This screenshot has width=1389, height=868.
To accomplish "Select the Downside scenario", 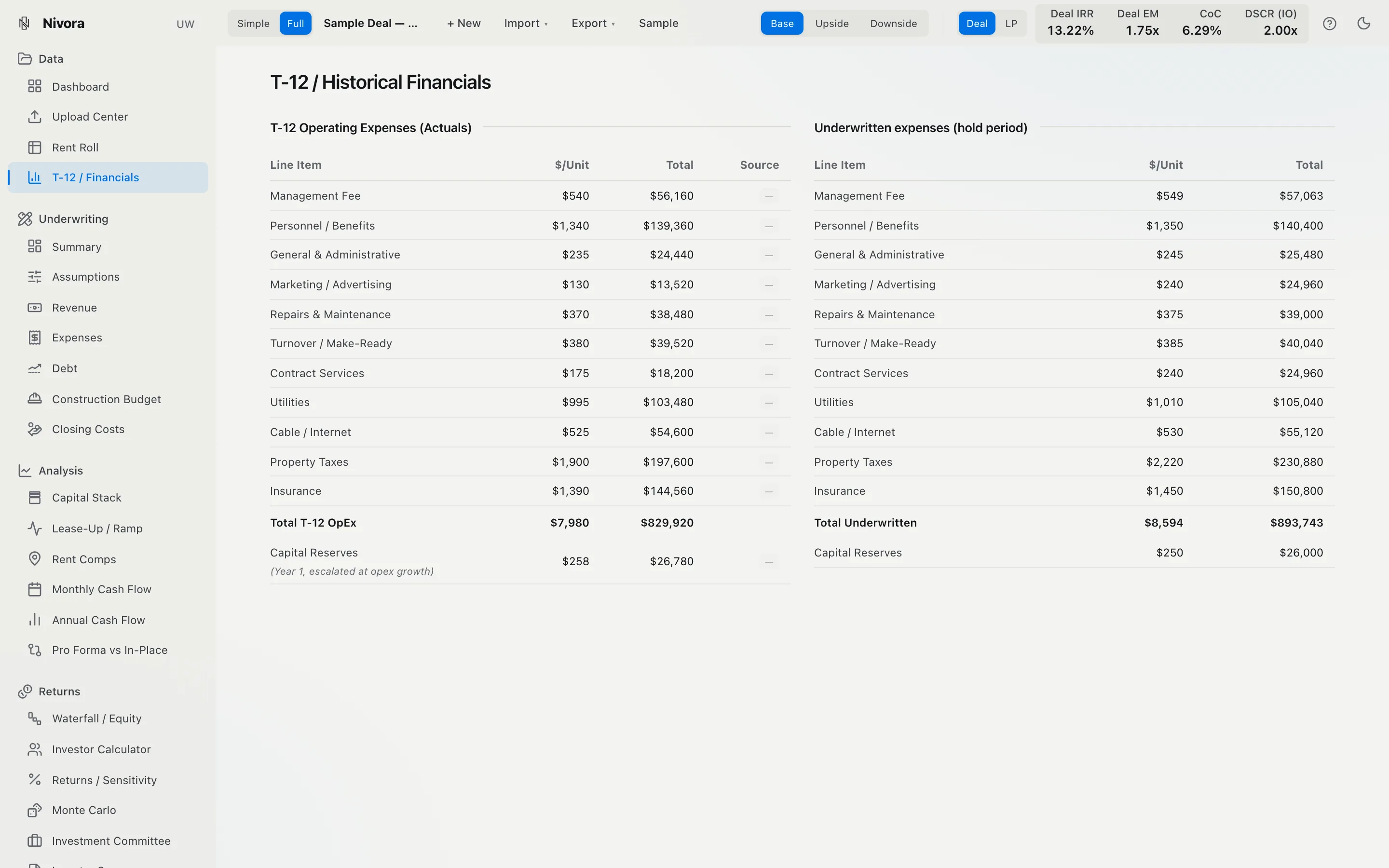I will tap(893, 24).
